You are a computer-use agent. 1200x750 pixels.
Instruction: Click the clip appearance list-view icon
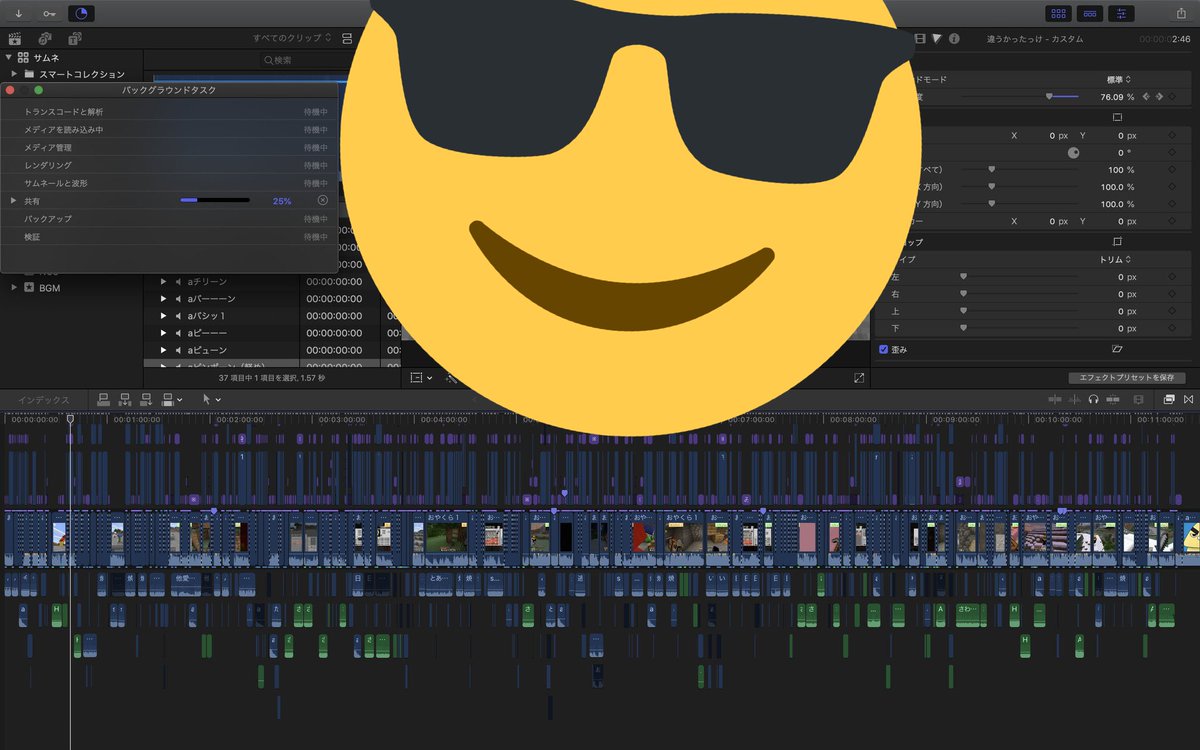click(347, 38)
